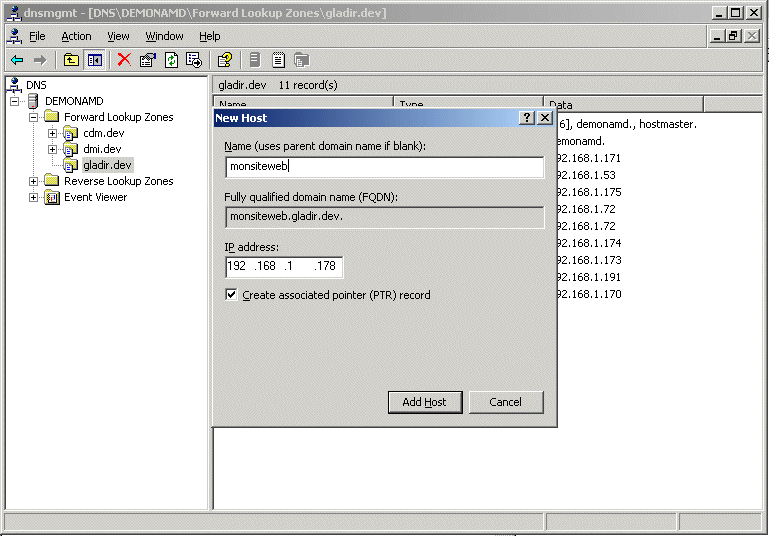Click the Refresh toolbar icon
Screen dimensions: 769x536
click(171, 60)
